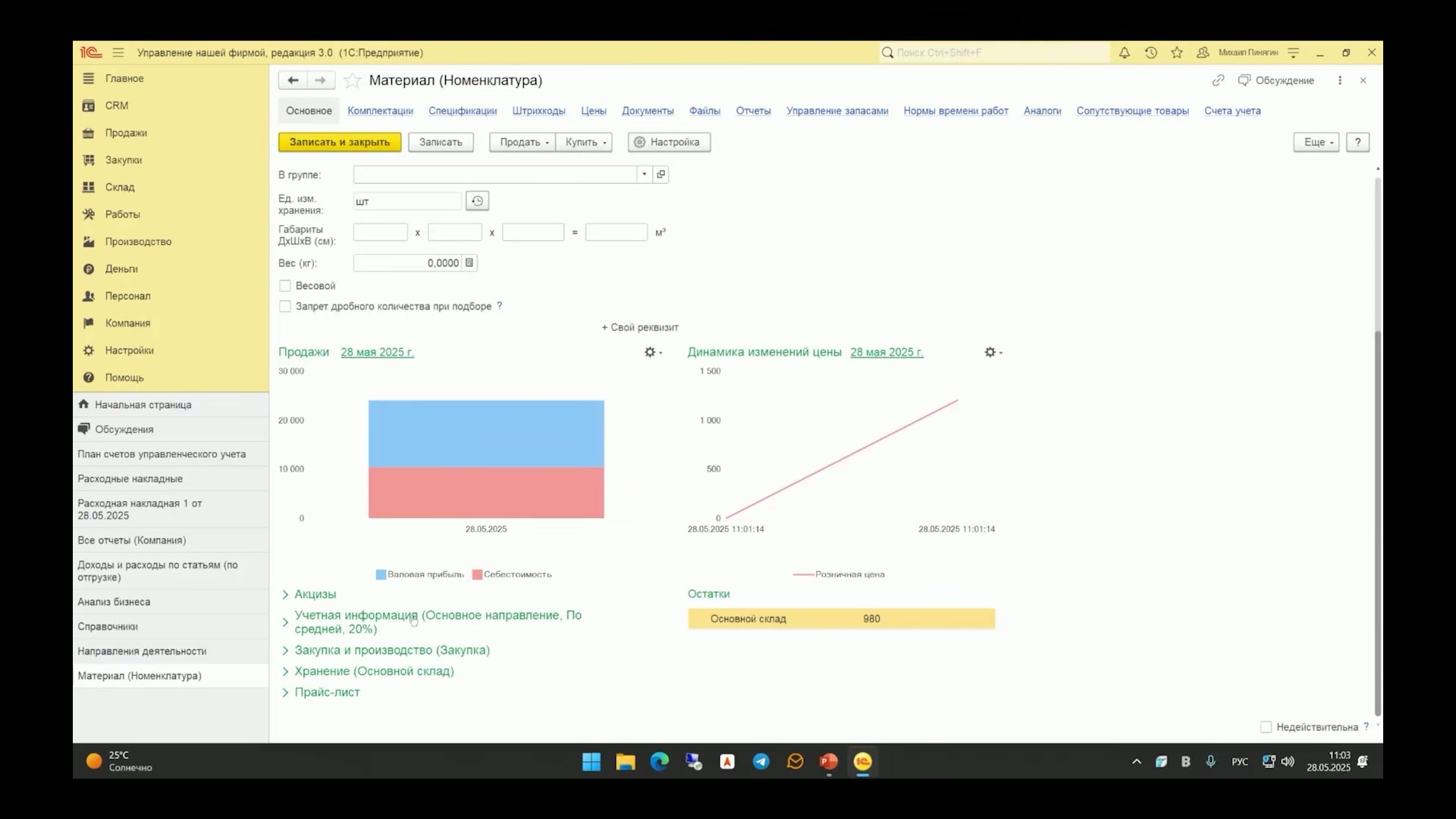Open the notifications bell icon
1456x819 pixels.
(x=1125, y=53)
